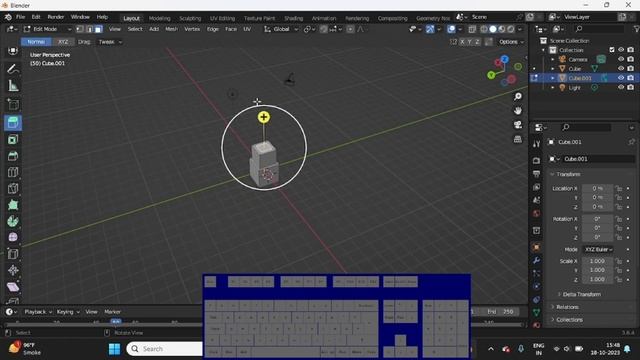Select the active Extrude Region tool
The width and height of the screenshot is (640, 360).
coord(13,123)
